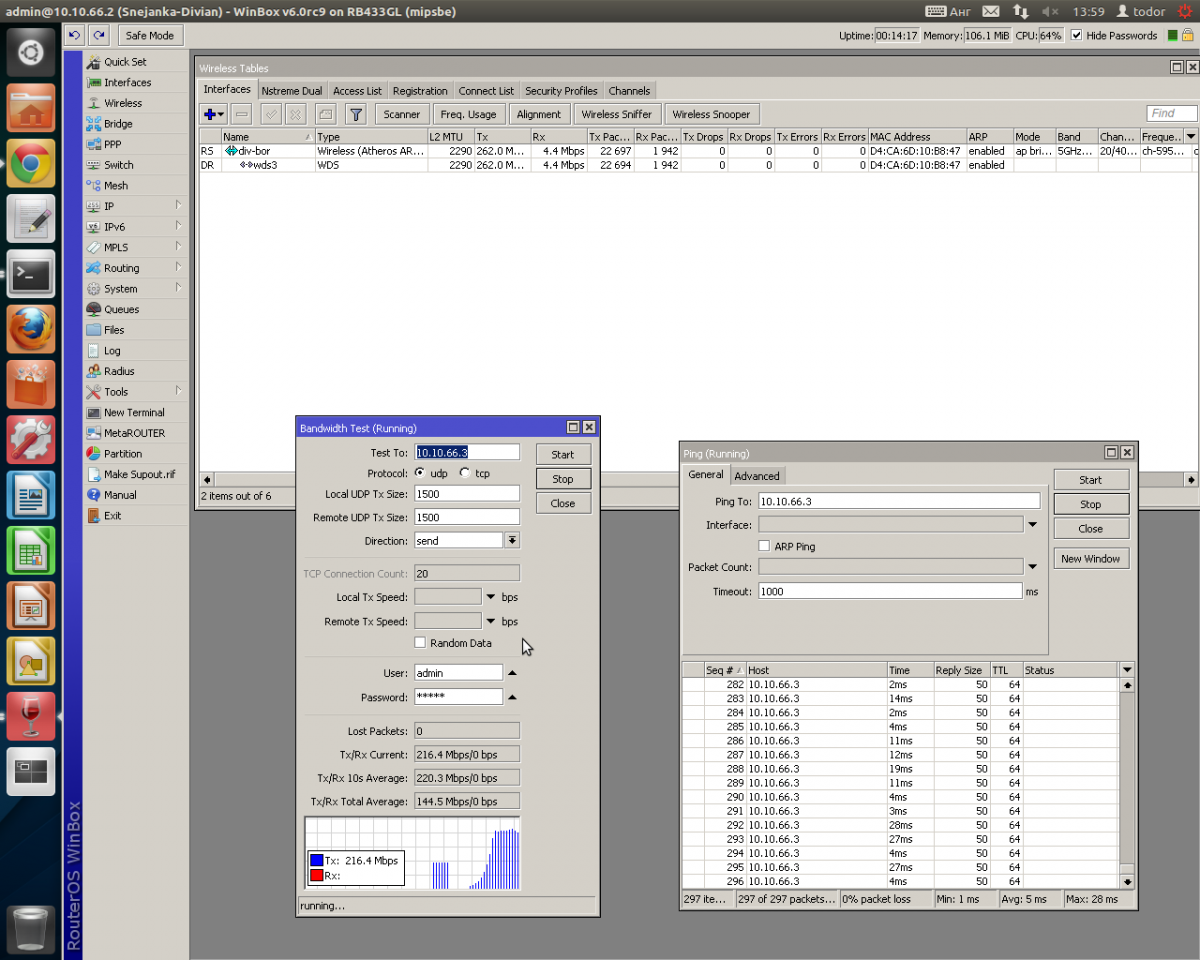This screenshot has width=1200, height=960.
Task: Click the blue plus Add interface icon
Action: (x=209, y=114)
